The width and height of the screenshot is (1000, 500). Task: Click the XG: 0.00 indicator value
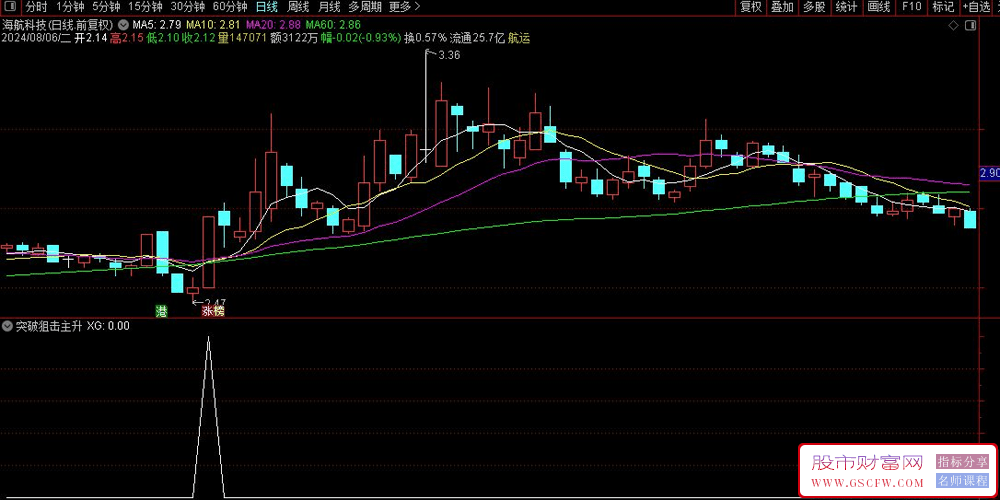[108, 326]
